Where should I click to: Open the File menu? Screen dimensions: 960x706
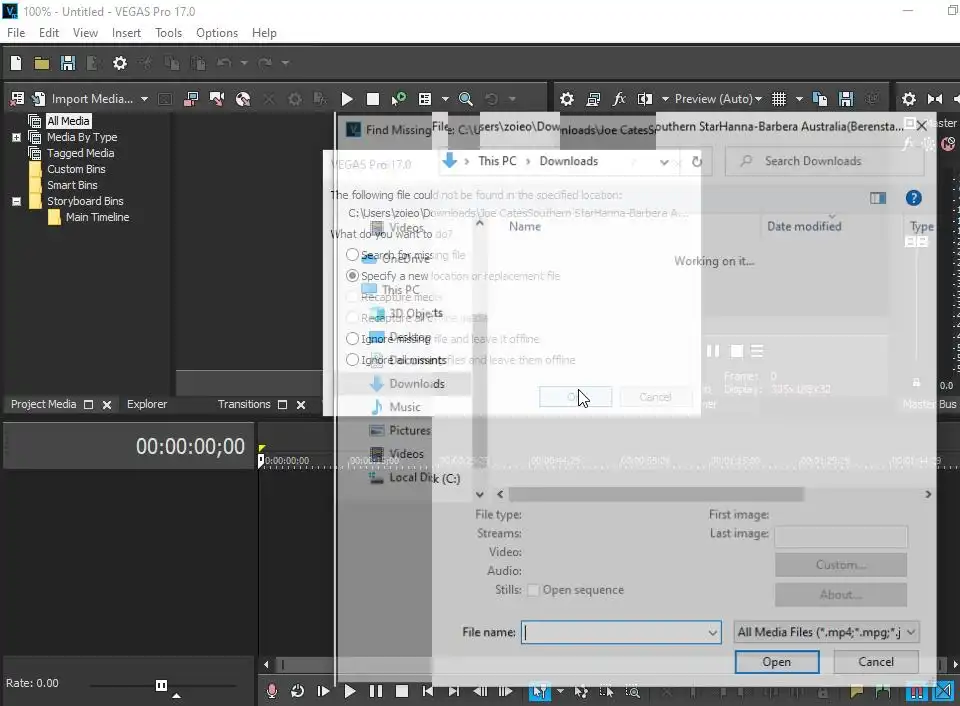coord(16,32)
